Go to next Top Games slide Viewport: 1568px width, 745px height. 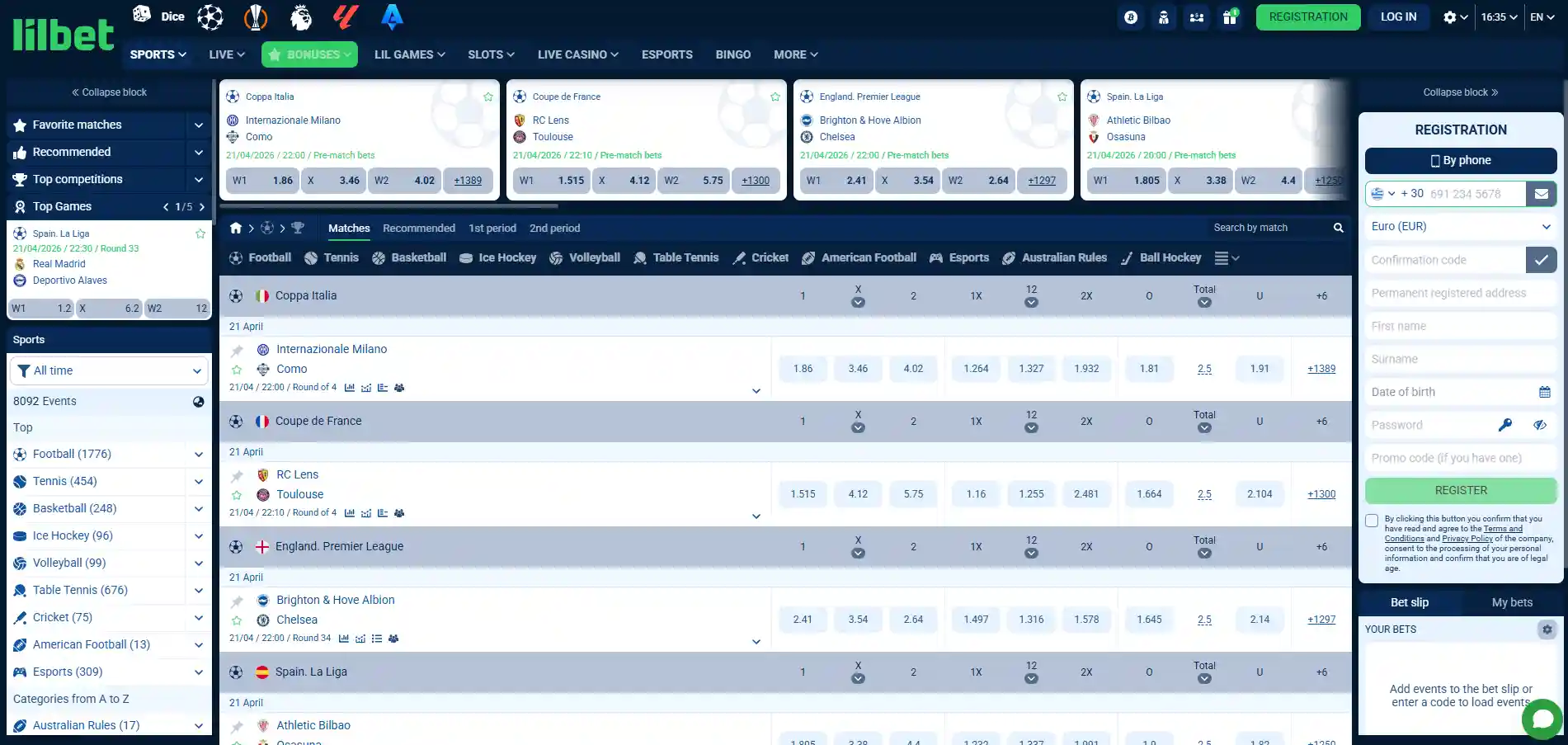[202, 207]
